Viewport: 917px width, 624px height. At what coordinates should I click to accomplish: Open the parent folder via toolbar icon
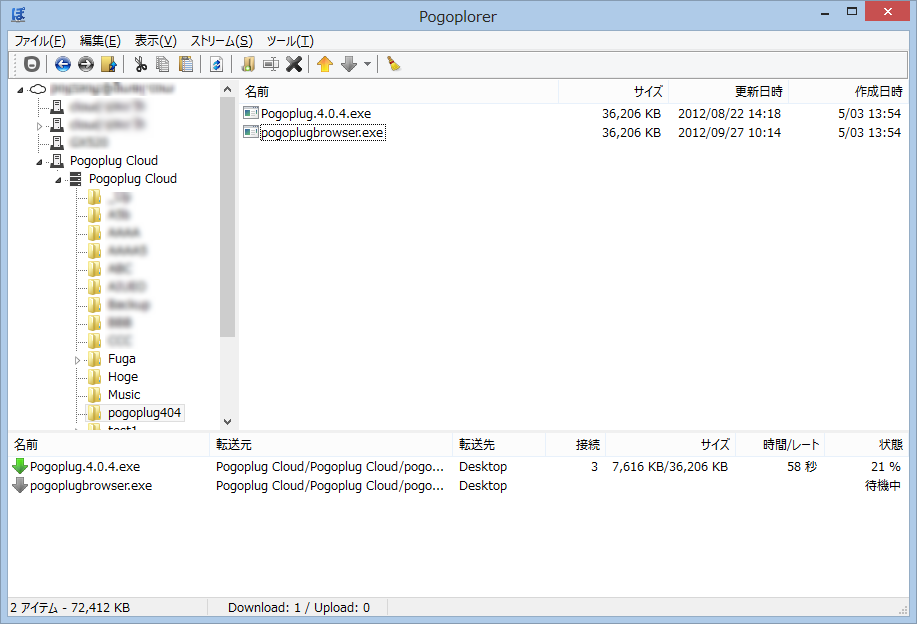pyautogui.click(x=109, y=64)
